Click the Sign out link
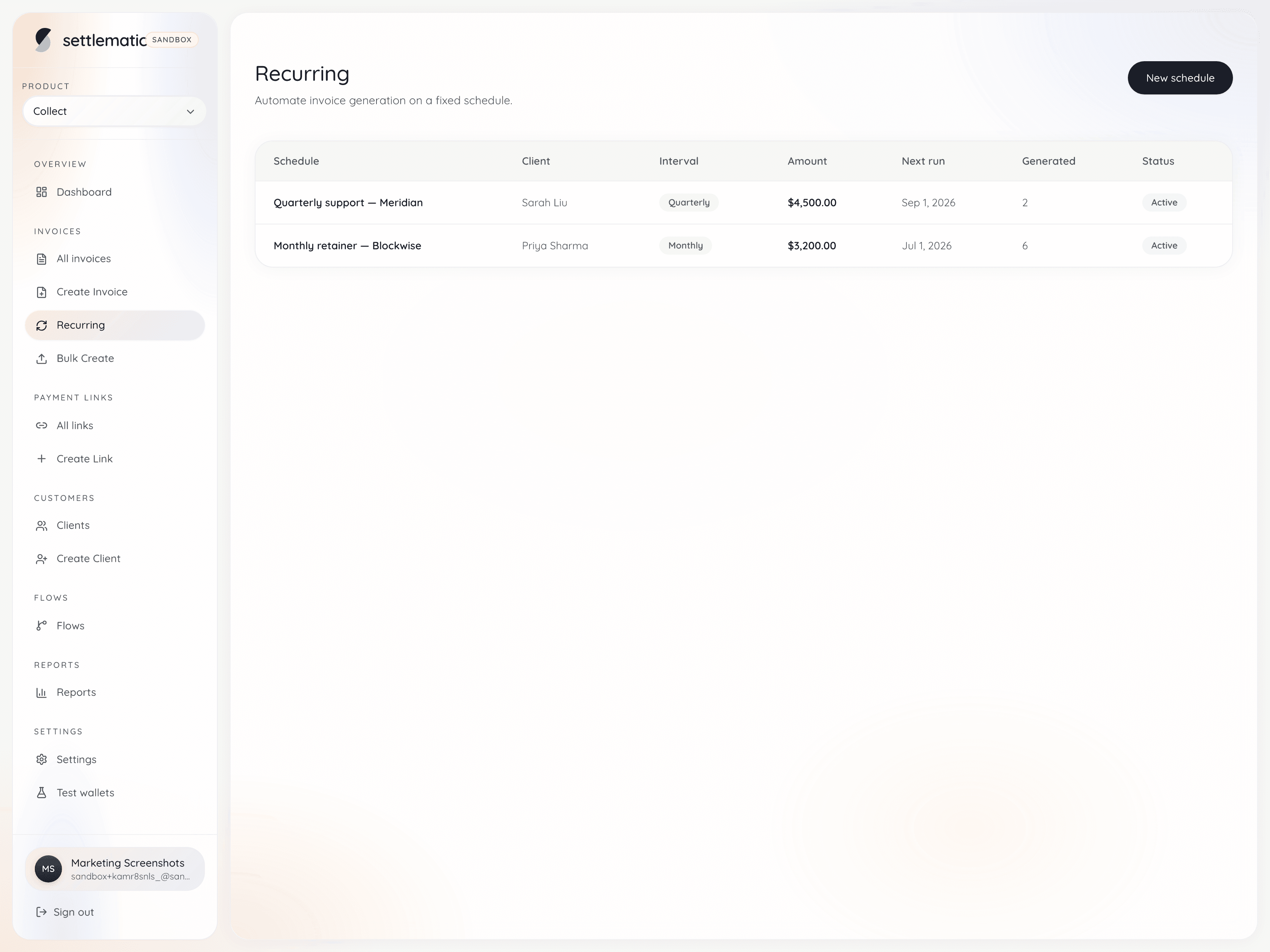Viewport: 1270px width, 952px height. tap(65, 912)
